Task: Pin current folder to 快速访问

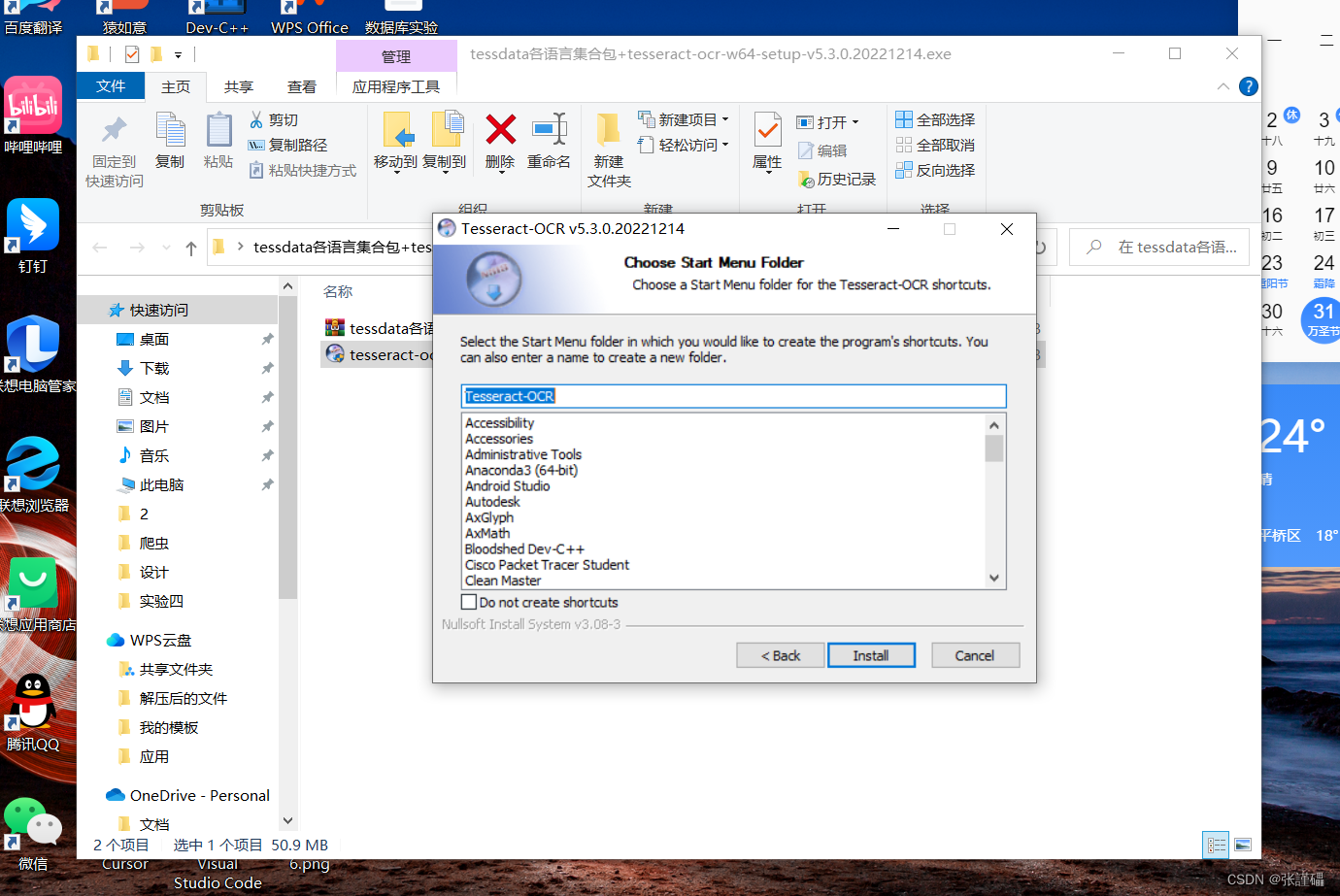Action: tap(113, 146)
